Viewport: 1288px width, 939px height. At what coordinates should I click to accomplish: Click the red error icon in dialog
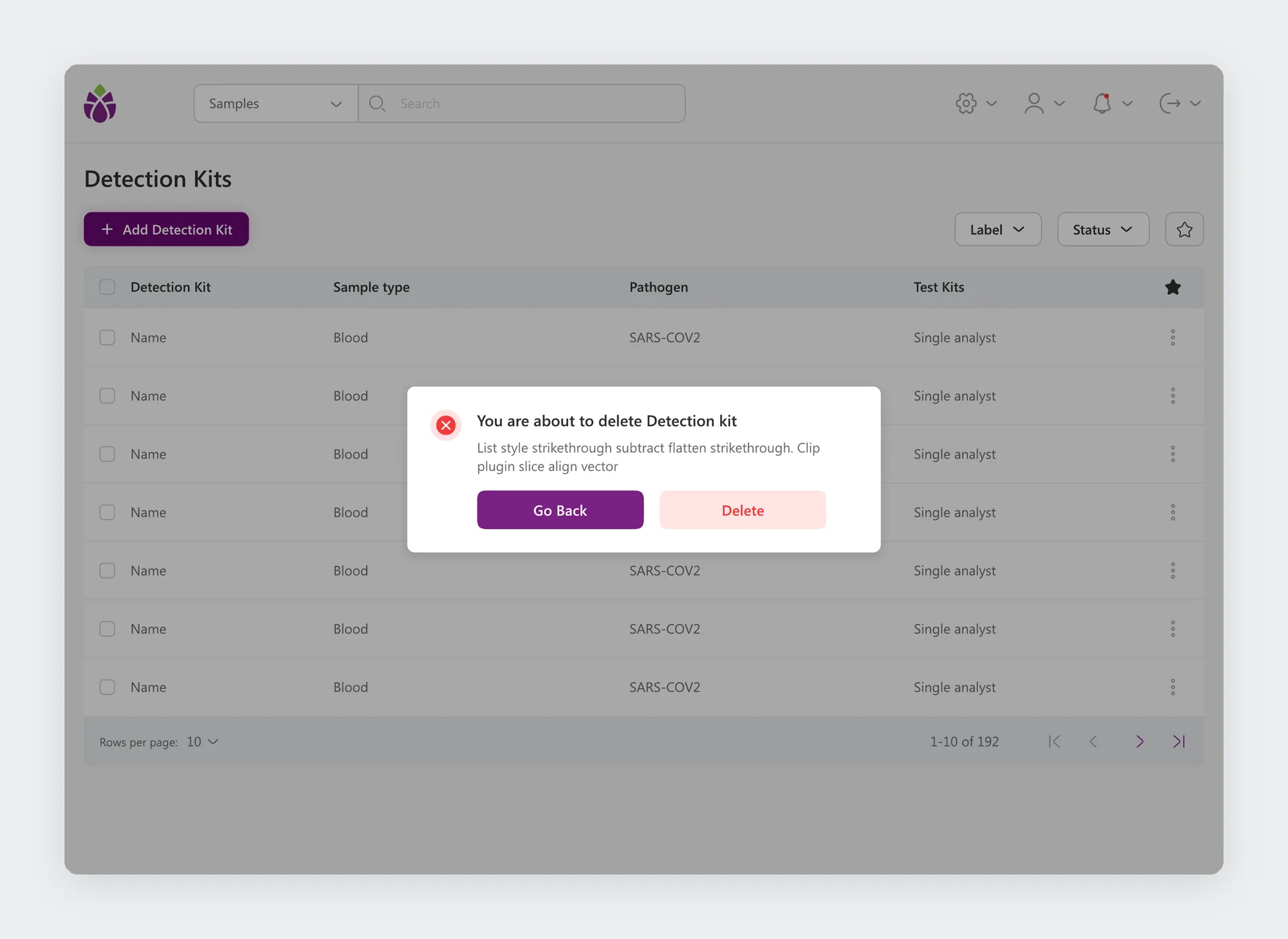click(x=446, y=425)
